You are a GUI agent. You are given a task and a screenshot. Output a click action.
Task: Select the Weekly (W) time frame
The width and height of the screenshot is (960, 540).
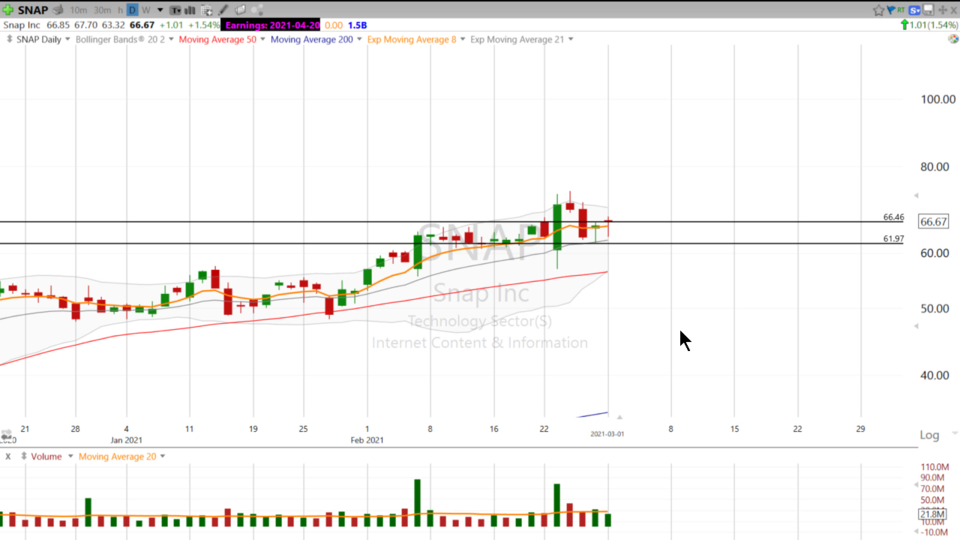(x=146, y=10)
